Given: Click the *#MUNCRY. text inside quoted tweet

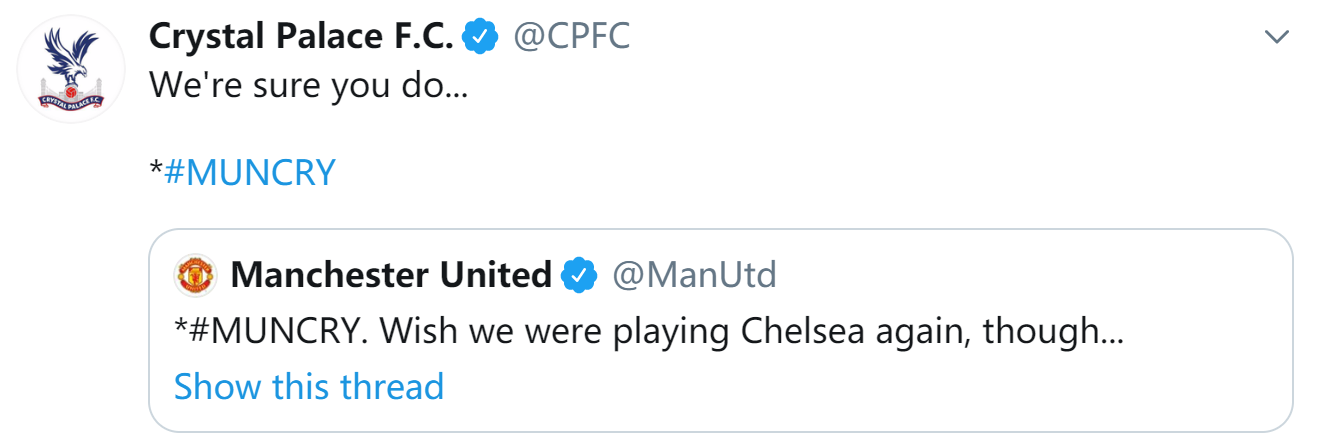Looking at the screenshot, I should (x=257, y=331).
